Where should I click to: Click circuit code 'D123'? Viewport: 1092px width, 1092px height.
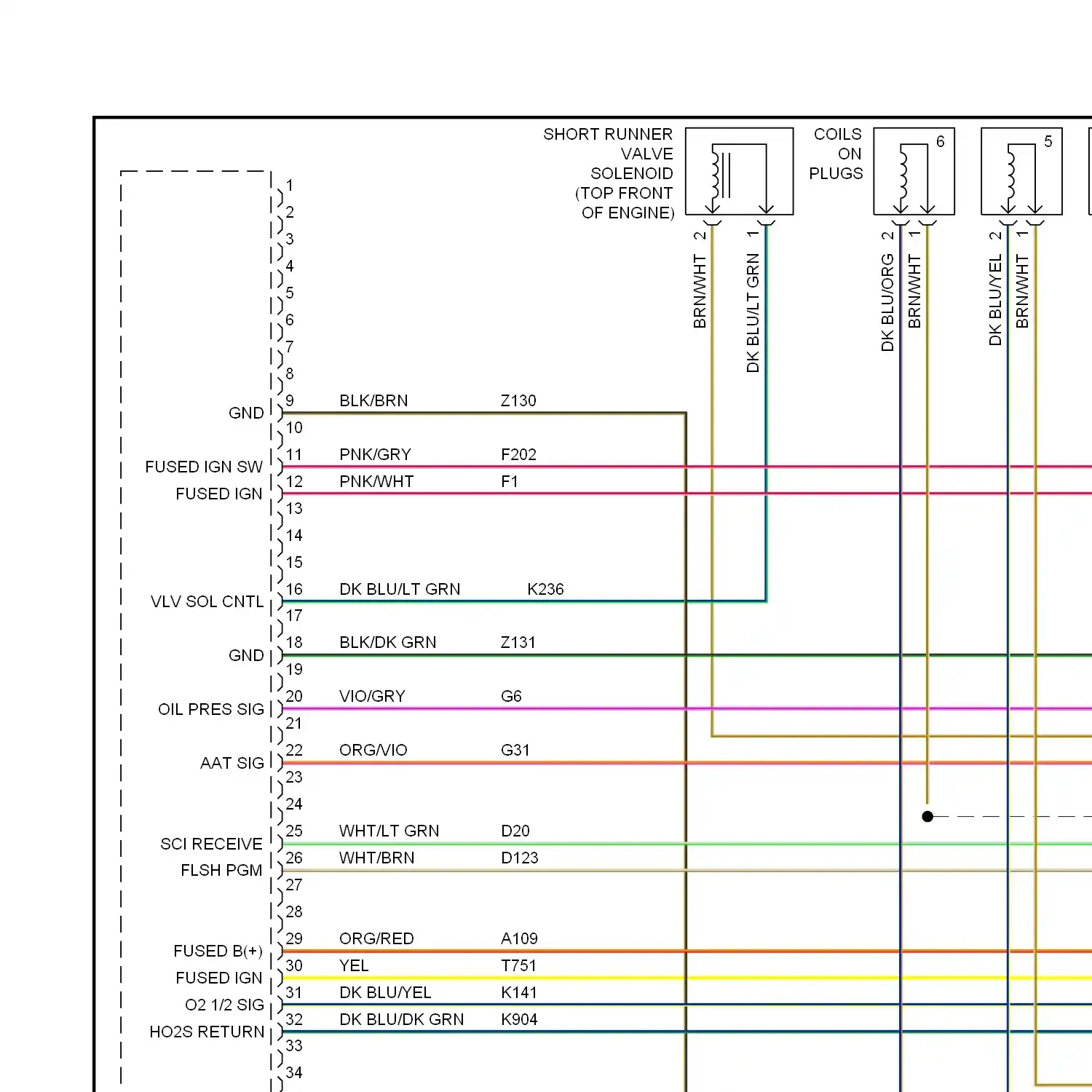click(x=520, y=858)
